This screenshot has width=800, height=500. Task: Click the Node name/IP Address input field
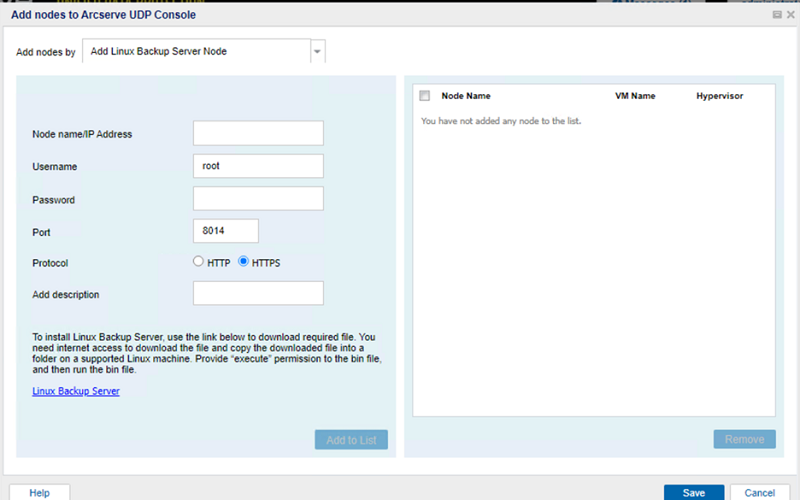[258, 133]
